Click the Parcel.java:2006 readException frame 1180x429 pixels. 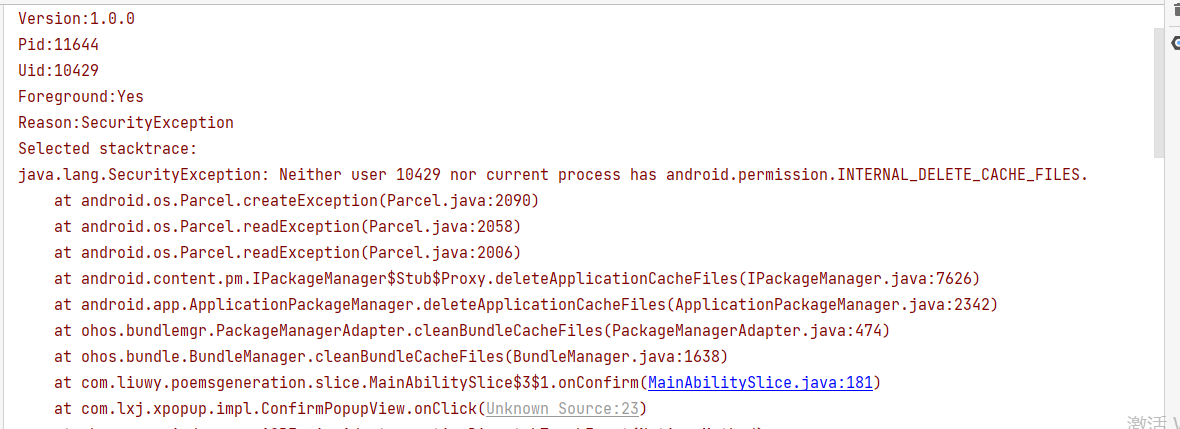[x=287, y=252]
